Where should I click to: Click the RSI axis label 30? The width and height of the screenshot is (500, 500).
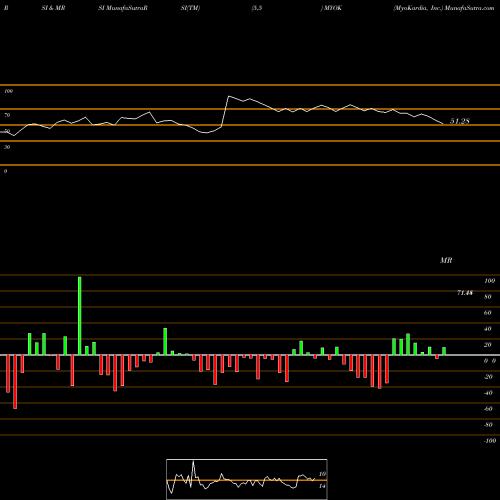pos(7,147)
